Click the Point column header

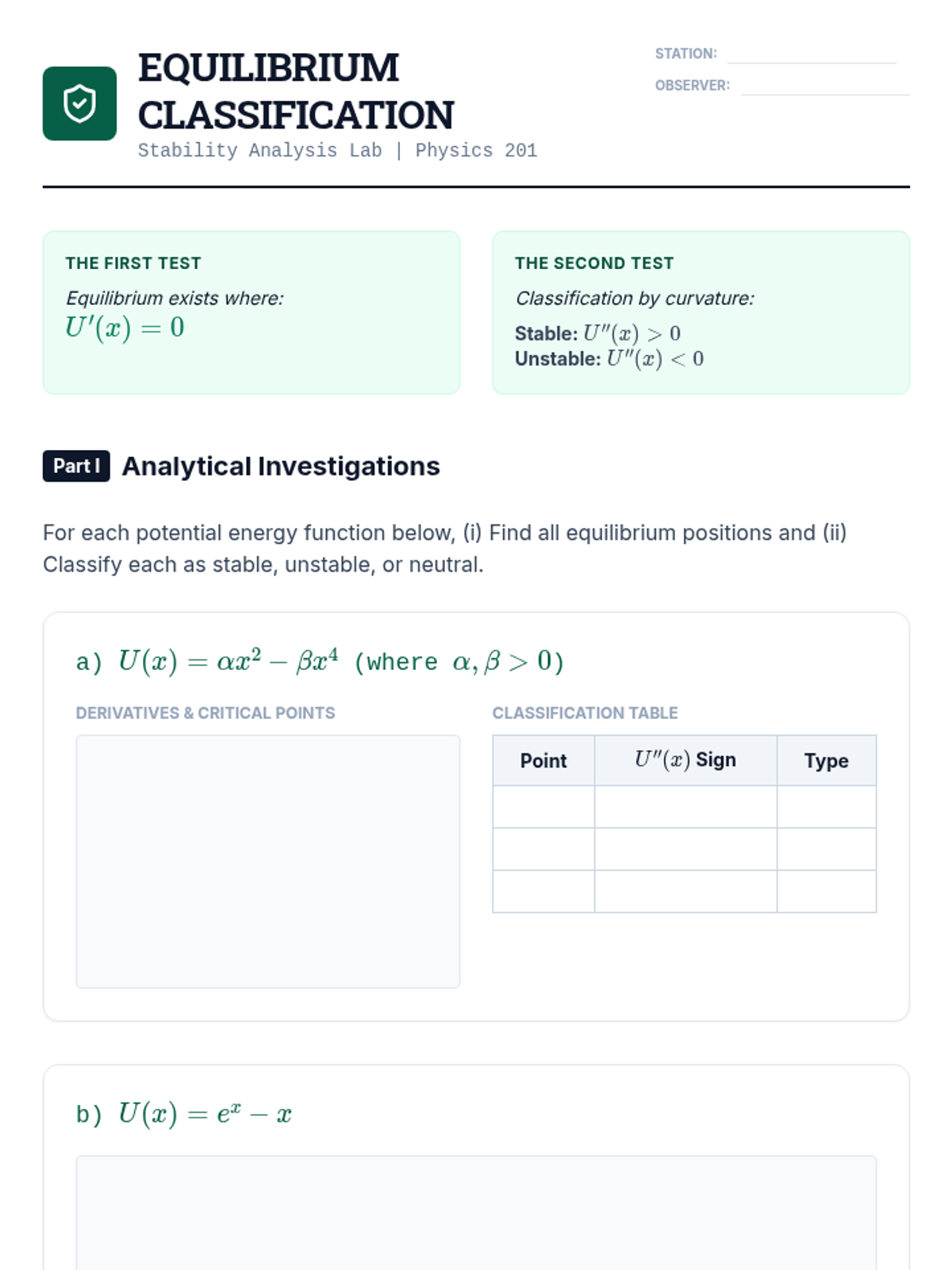click(543, 760)
